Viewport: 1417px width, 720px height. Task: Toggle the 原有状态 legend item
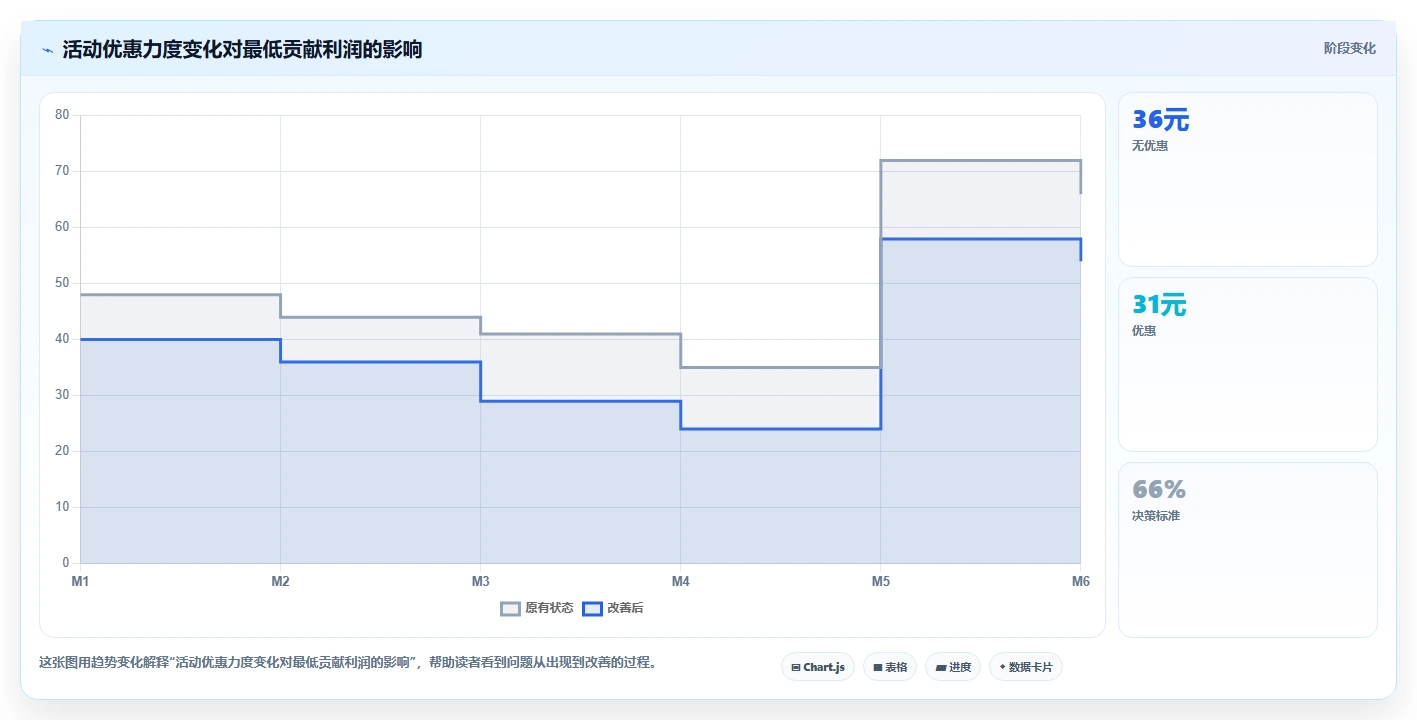(x=537, y=608)
